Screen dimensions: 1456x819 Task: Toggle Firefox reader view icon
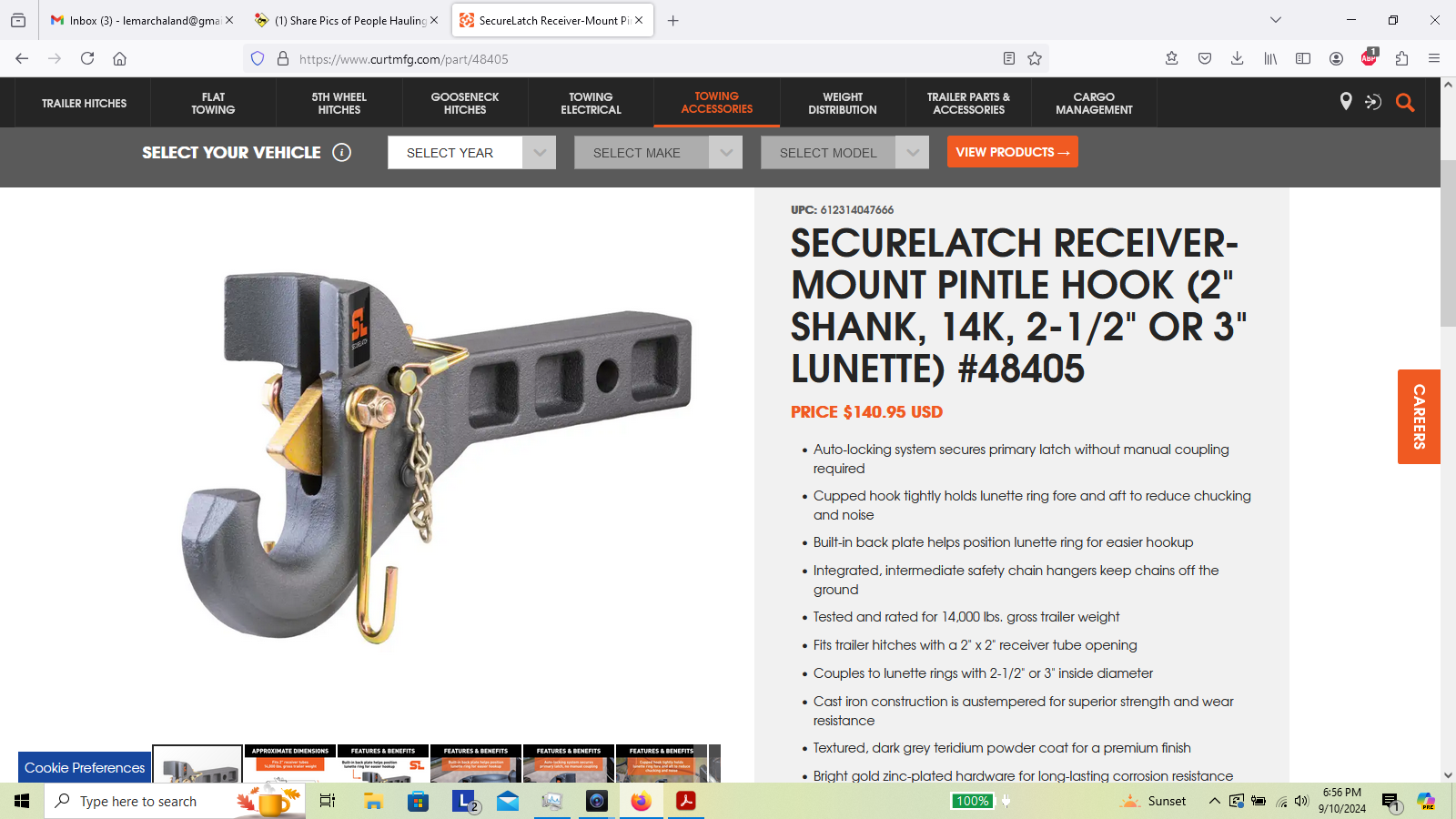tap(1009, 58)
